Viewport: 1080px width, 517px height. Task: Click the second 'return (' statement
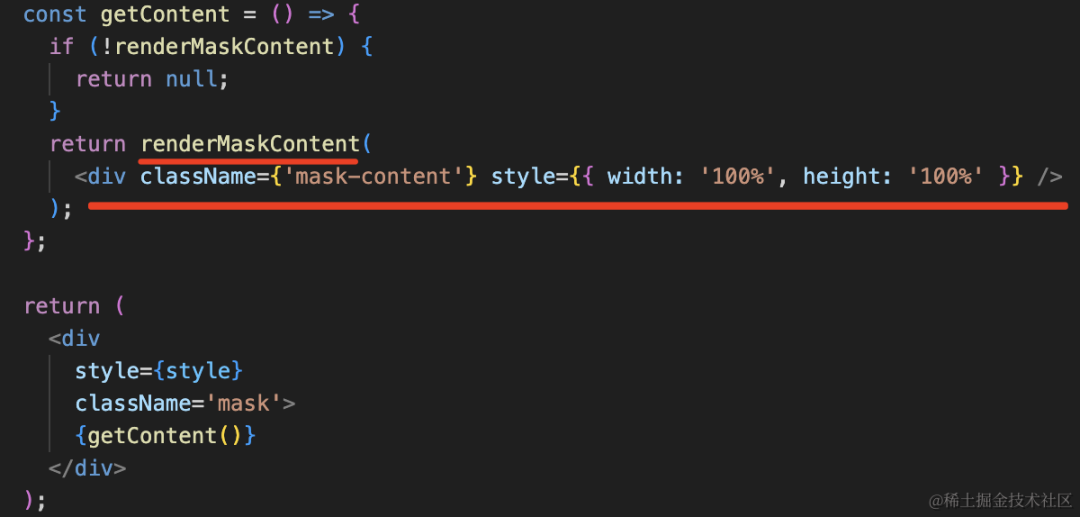pyautogui.click(x=74, y=306)
